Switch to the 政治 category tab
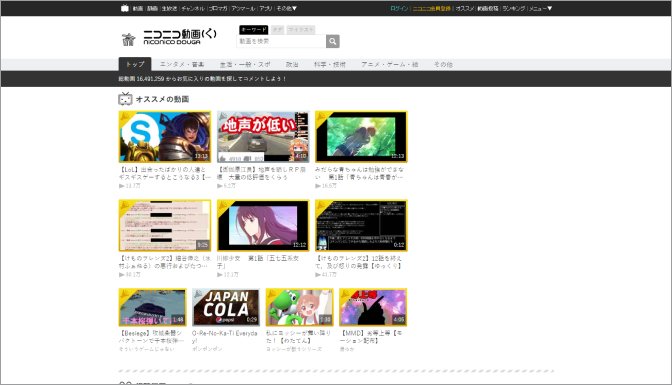 (x=292, y=64)
